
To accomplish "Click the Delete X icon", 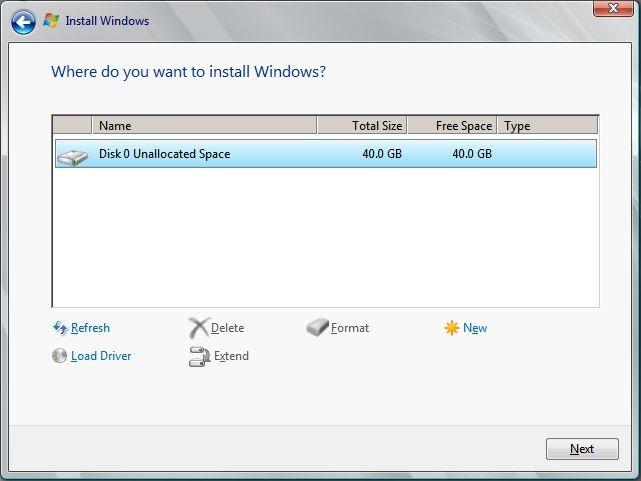I will (x=199, y=328).
